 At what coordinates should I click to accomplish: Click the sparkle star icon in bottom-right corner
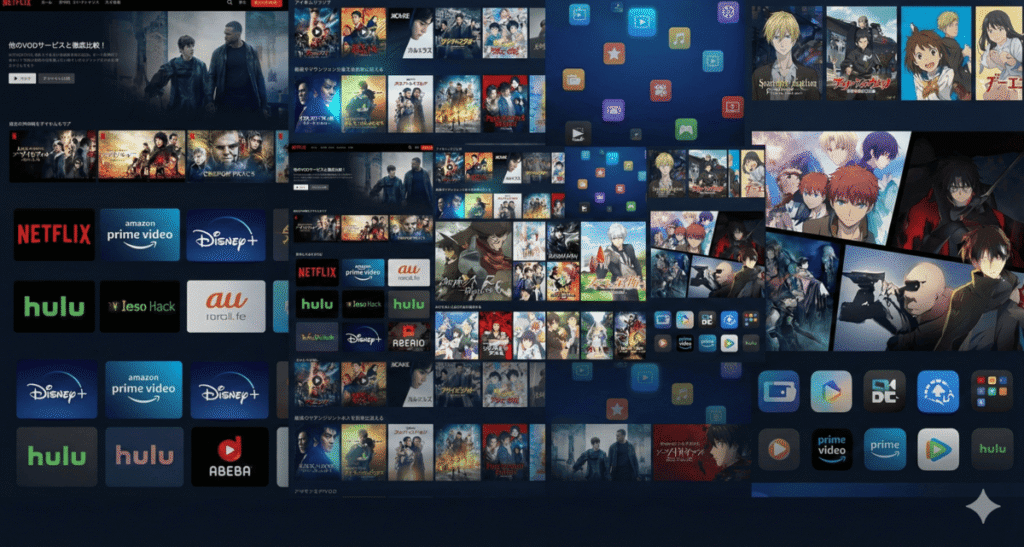coord(982,507)
